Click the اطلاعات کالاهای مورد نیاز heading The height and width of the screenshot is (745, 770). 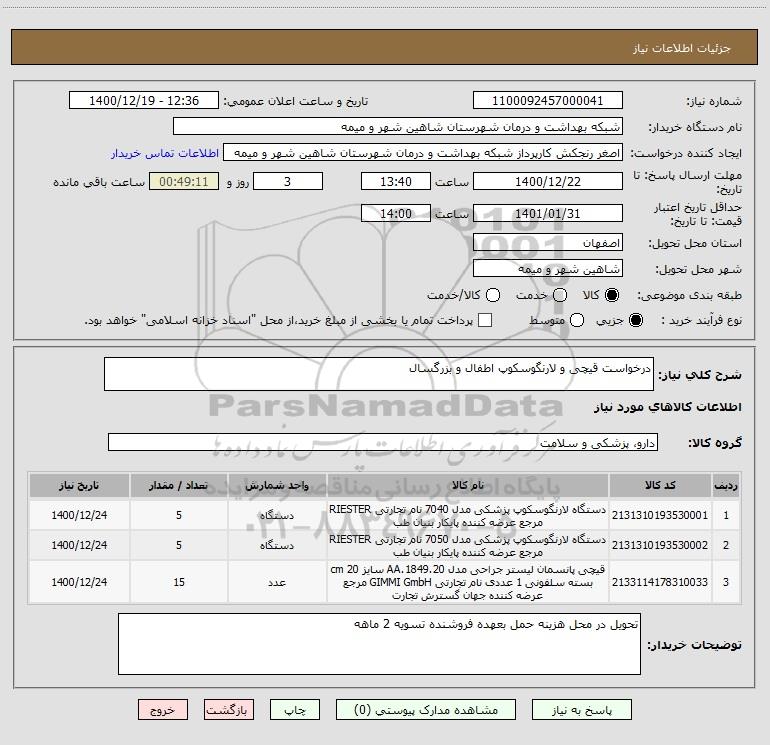668,407
